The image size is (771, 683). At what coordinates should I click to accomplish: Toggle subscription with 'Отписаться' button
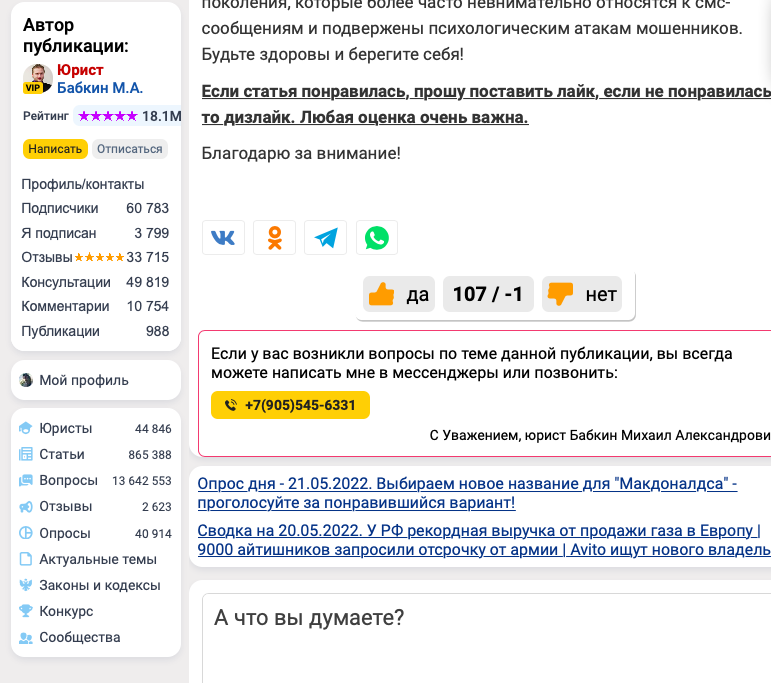coord(130,149)
